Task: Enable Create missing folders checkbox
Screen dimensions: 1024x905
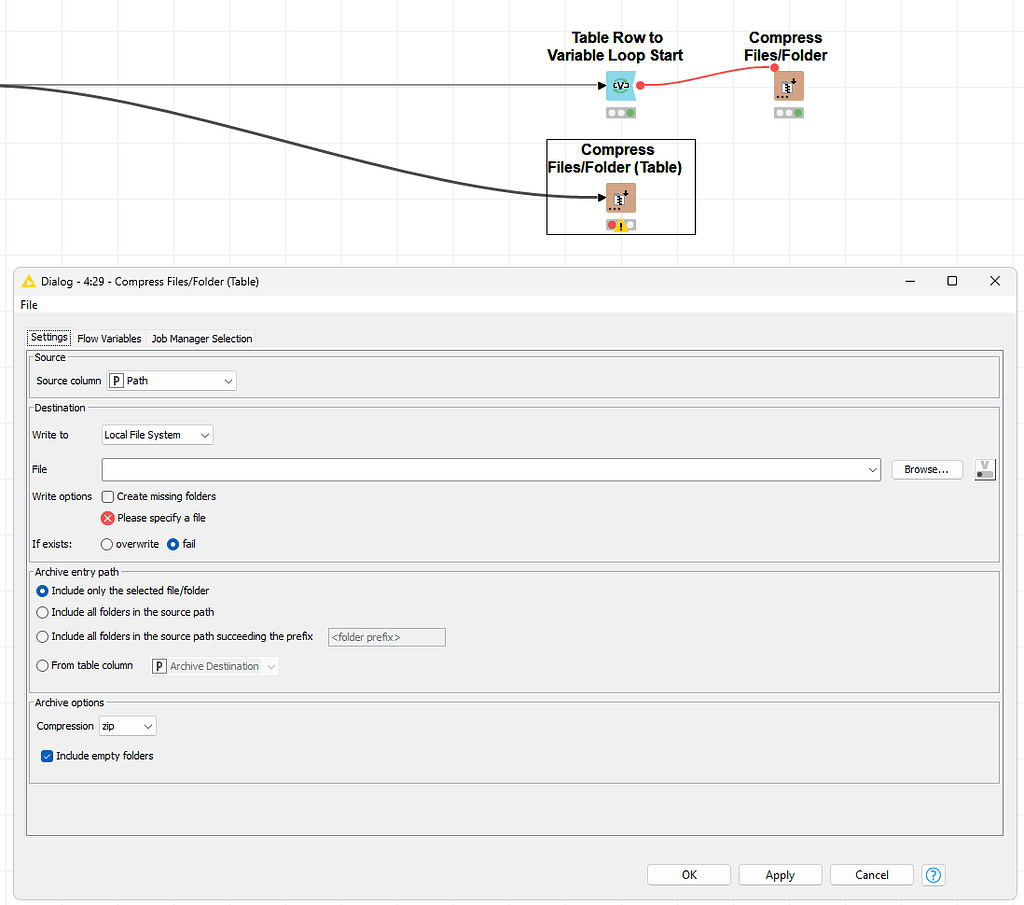Action: pyautogui.click(x=108, y=497)
